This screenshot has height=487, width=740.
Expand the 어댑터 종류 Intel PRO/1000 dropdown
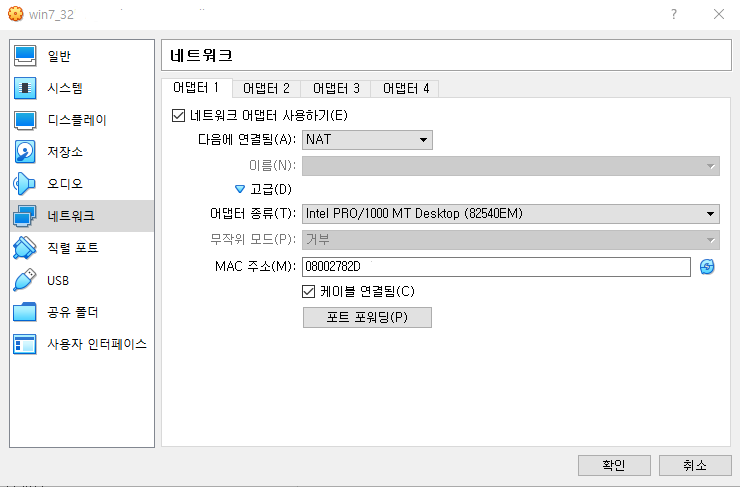(510, 213)
